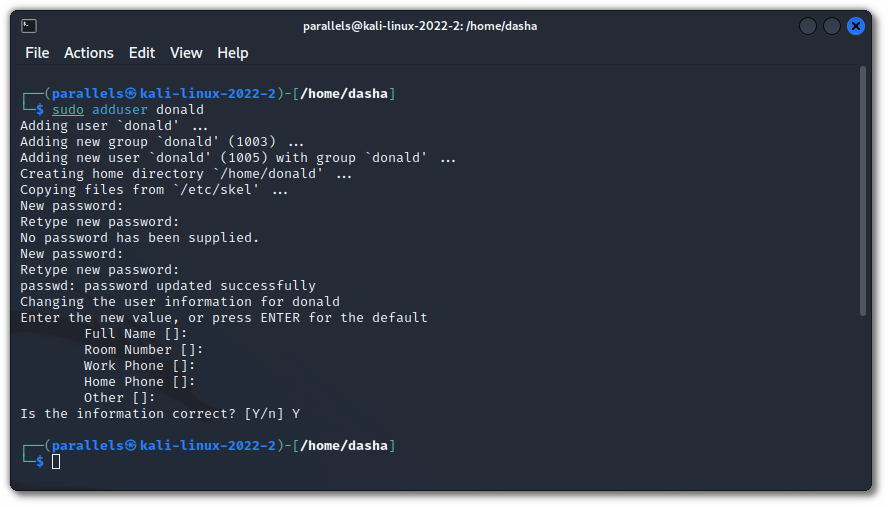Open the File menu
Viewport: 888px width, 507px height.
[37, 53]
